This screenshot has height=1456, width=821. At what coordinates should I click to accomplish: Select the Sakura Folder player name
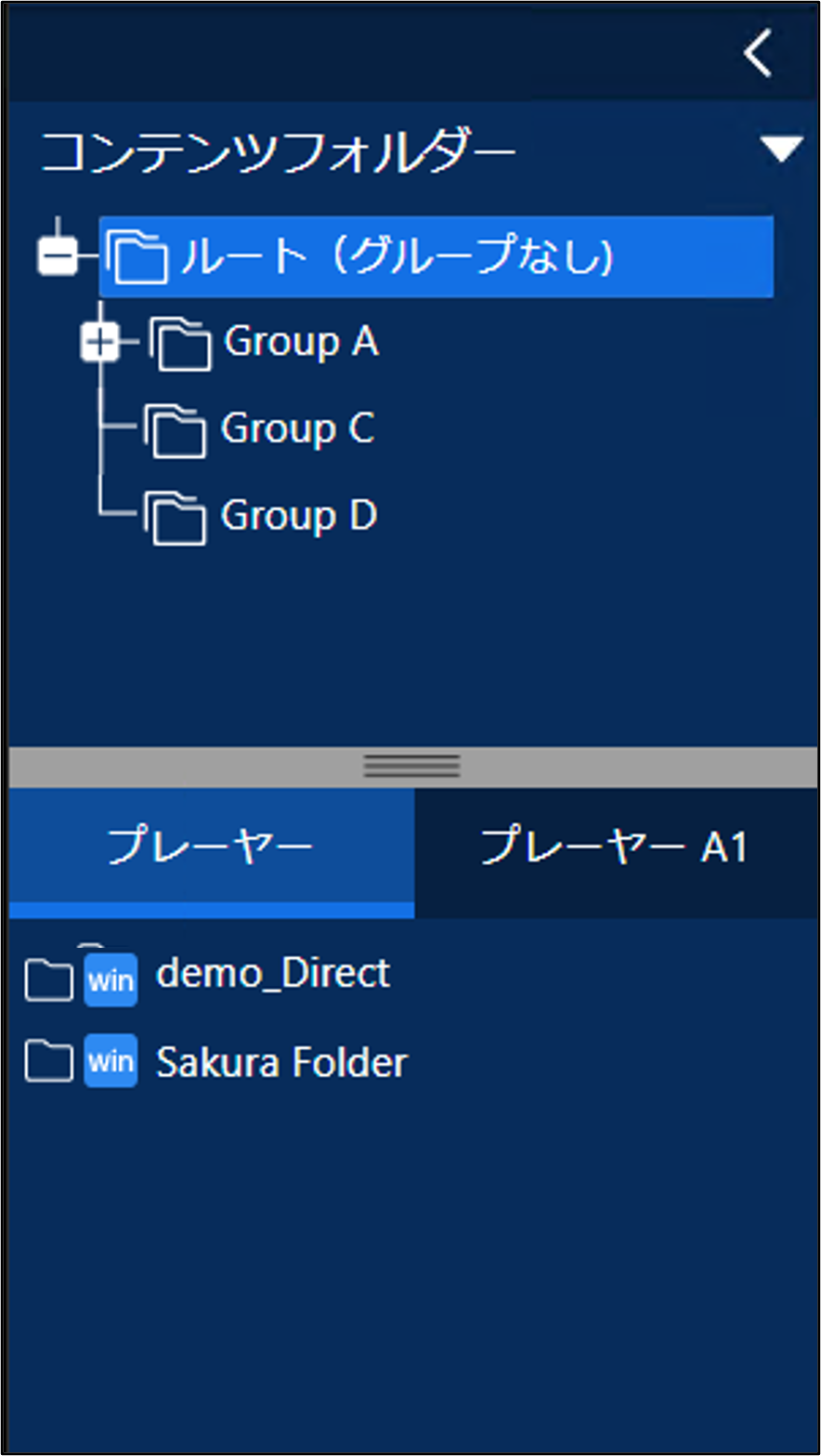pos(281,1062)
